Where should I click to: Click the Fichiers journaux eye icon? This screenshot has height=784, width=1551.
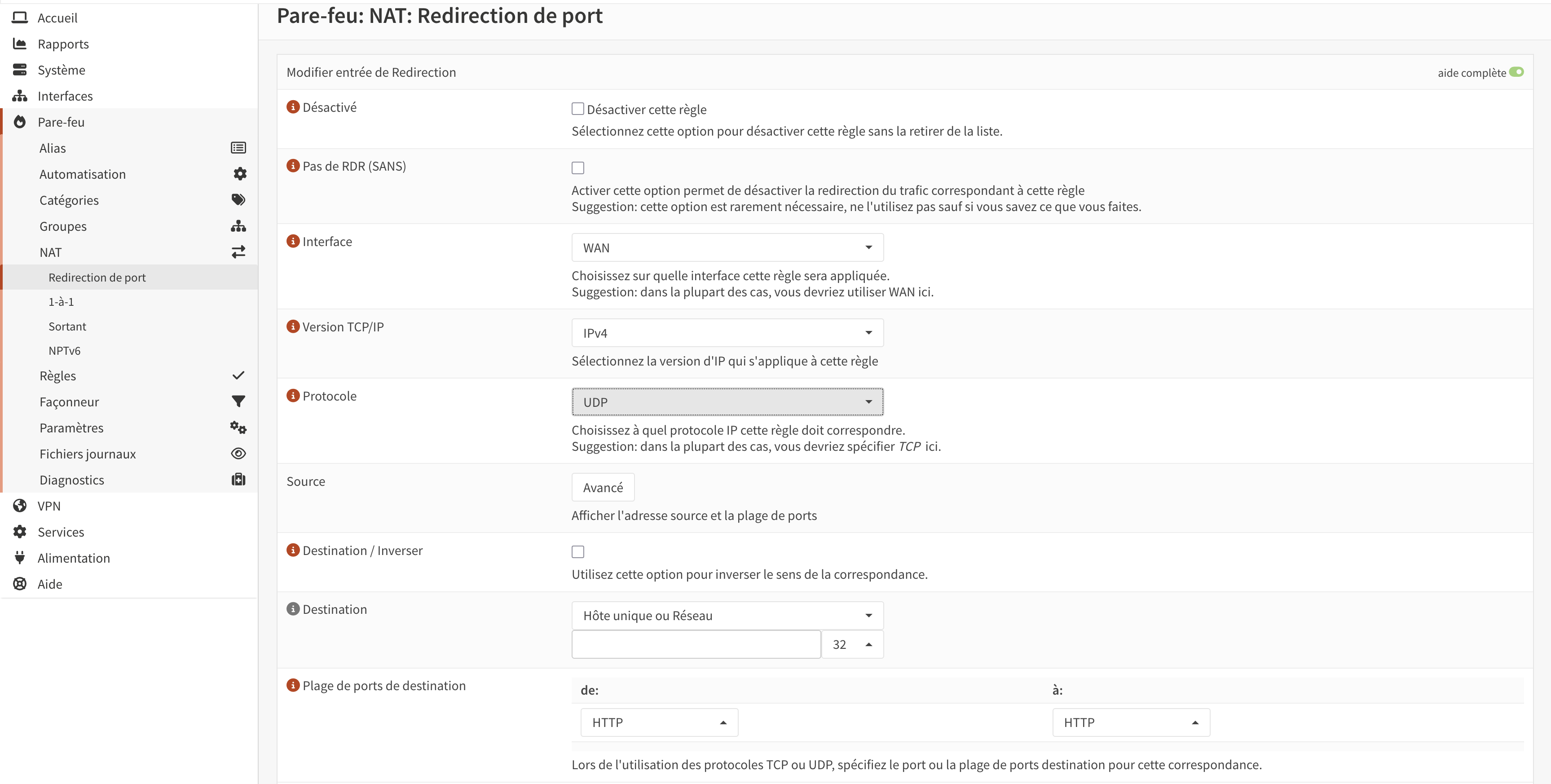pos(238,454)
